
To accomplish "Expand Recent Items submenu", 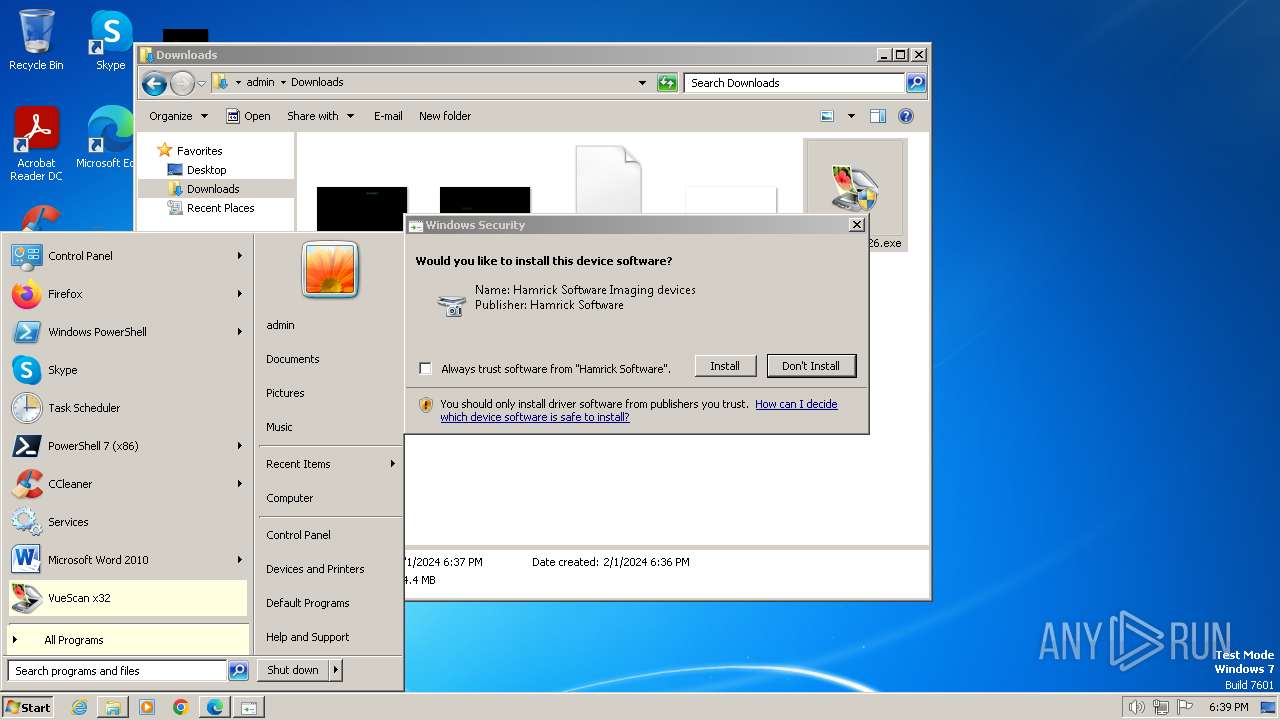I will pyautogui.click(x=330, y=464).
